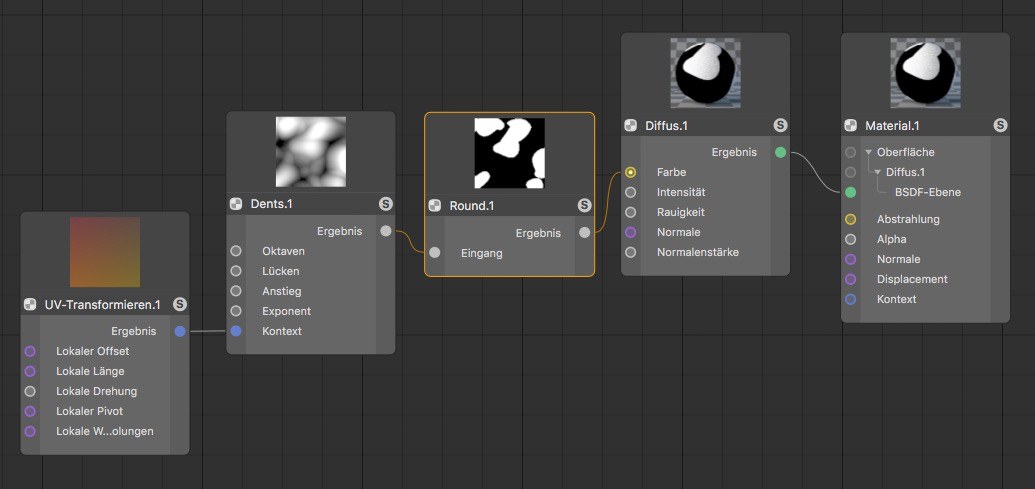This screenshot has height=489, width=1035.
Task: Click the solo S icon on Round.1 node
Action: coord(585,205)
